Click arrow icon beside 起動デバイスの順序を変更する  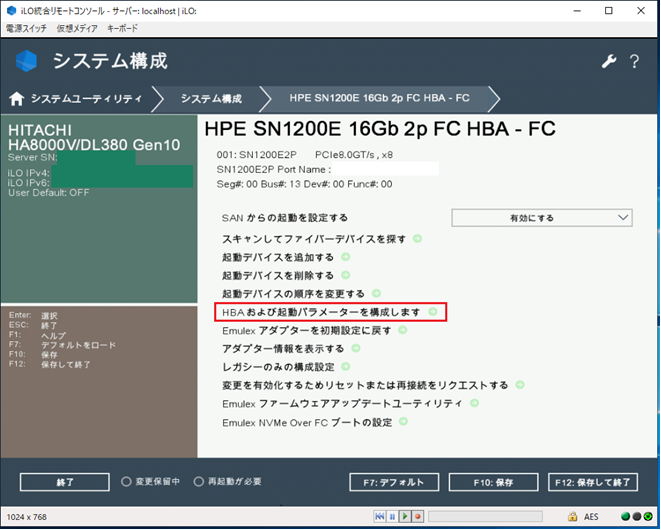point(376,293)
